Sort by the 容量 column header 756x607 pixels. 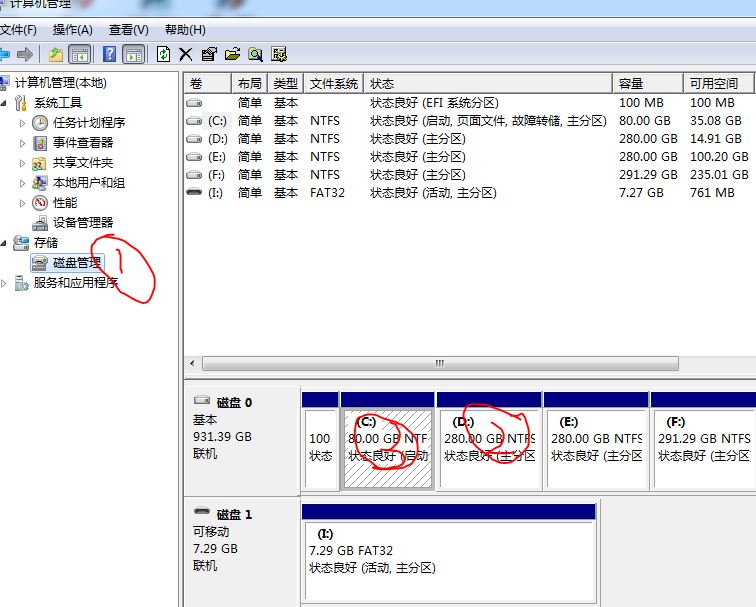648,84
